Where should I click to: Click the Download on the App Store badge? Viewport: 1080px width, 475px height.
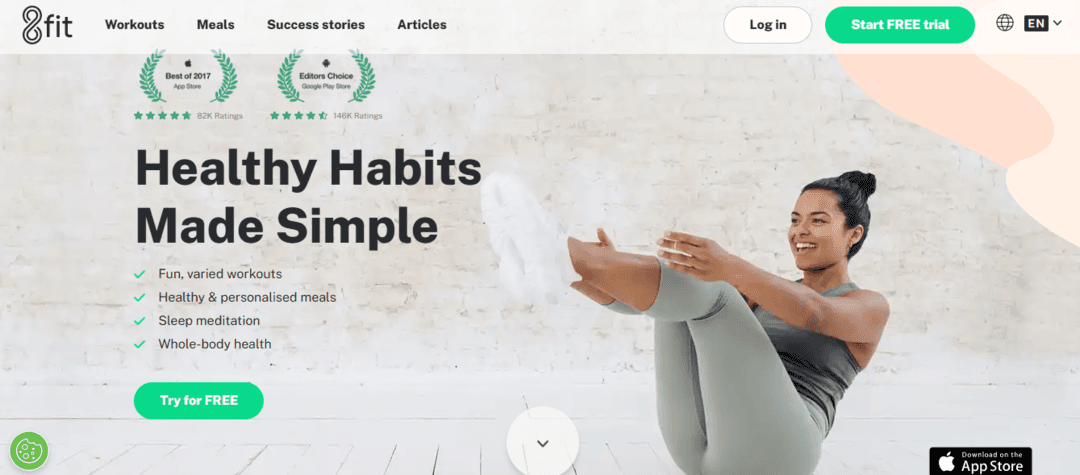(x=980, y=461)
